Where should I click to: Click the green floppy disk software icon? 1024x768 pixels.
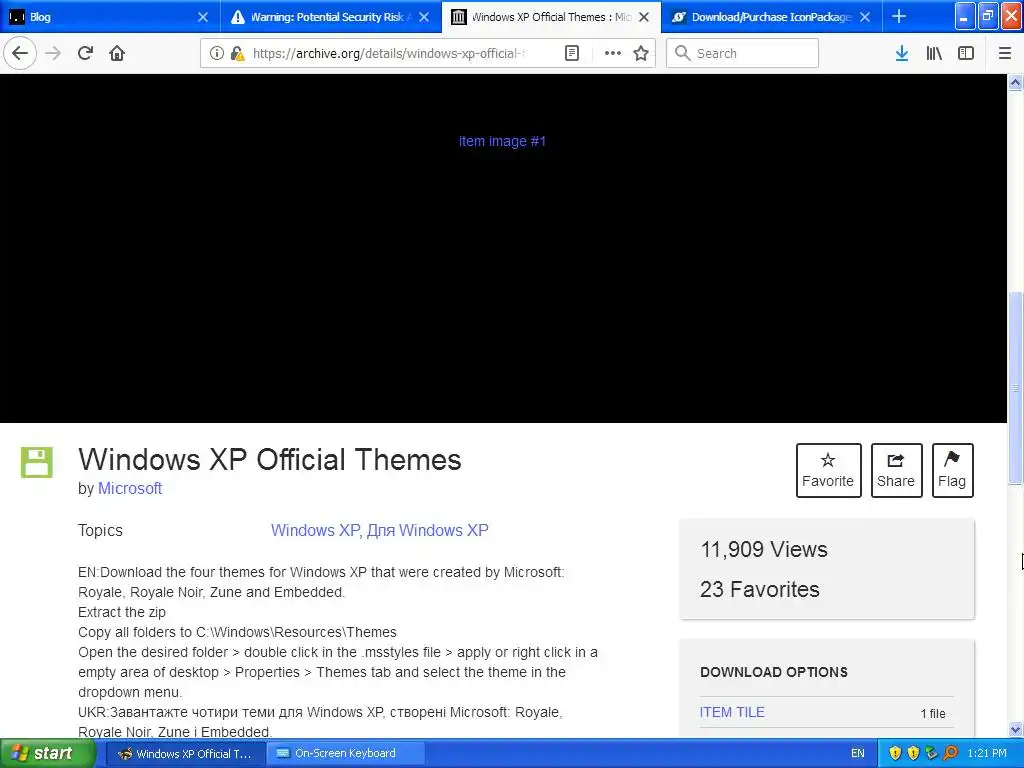coord(37,462)
